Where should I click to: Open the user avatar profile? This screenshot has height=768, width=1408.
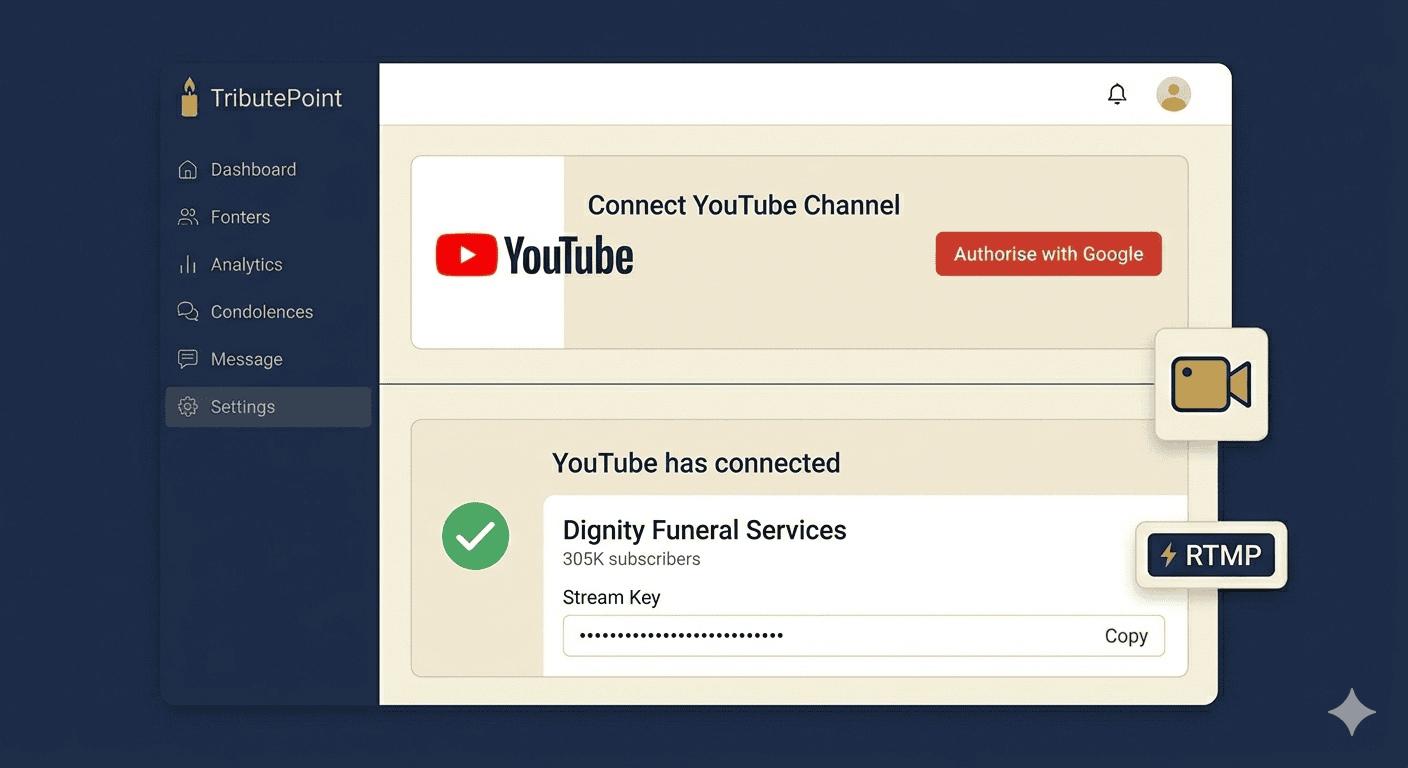pos(1173,93)
